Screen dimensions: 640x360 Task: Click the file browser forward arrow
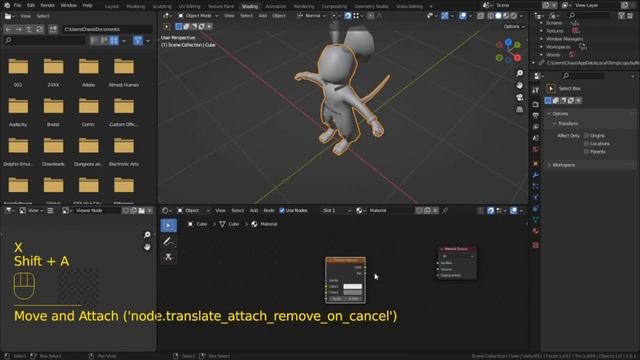point(19,29)
